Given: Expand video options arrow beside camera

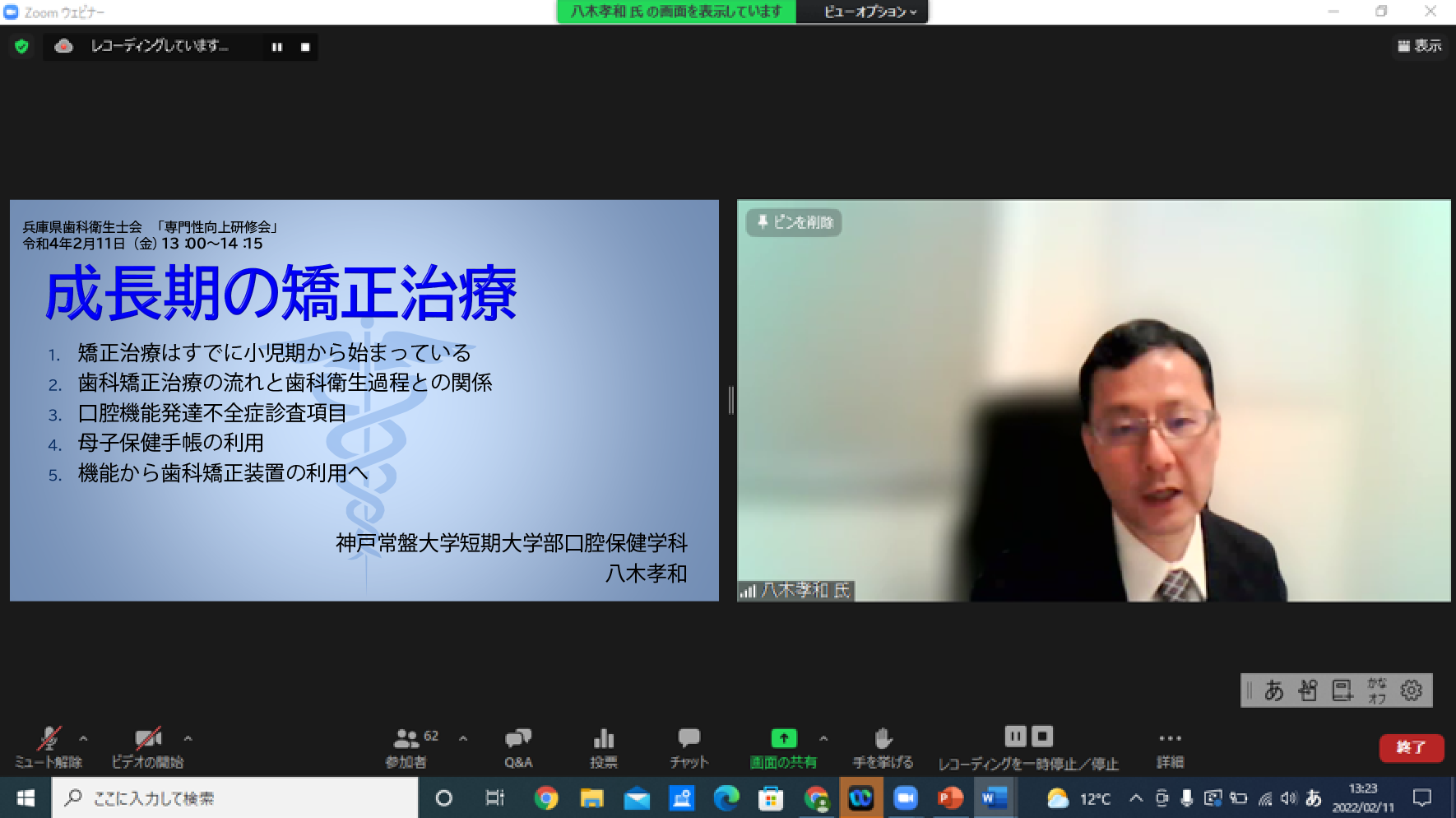Looking at the screenshot, I should (x=188, y=738).
